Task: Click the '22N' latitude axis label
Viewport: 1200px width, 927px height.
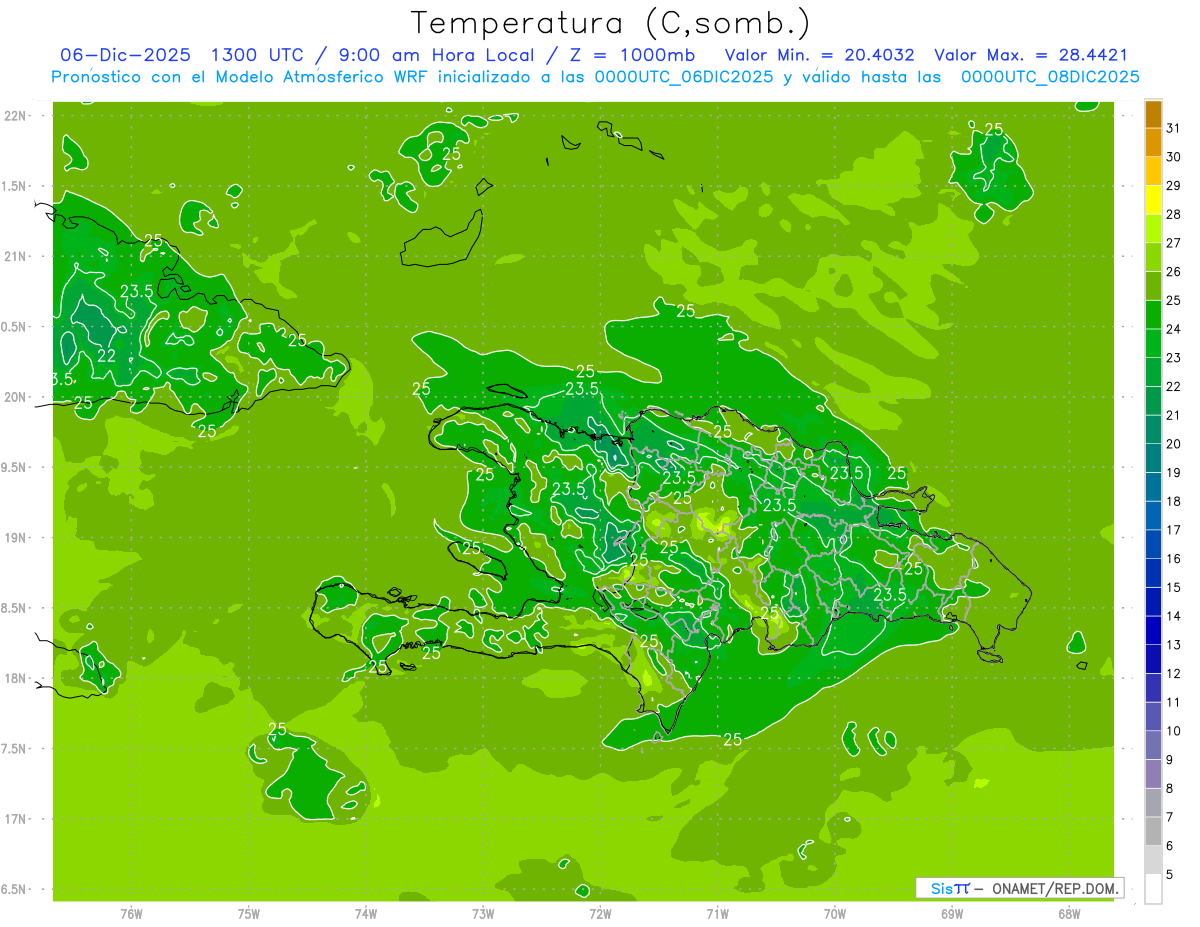Action: click(16, 115)
